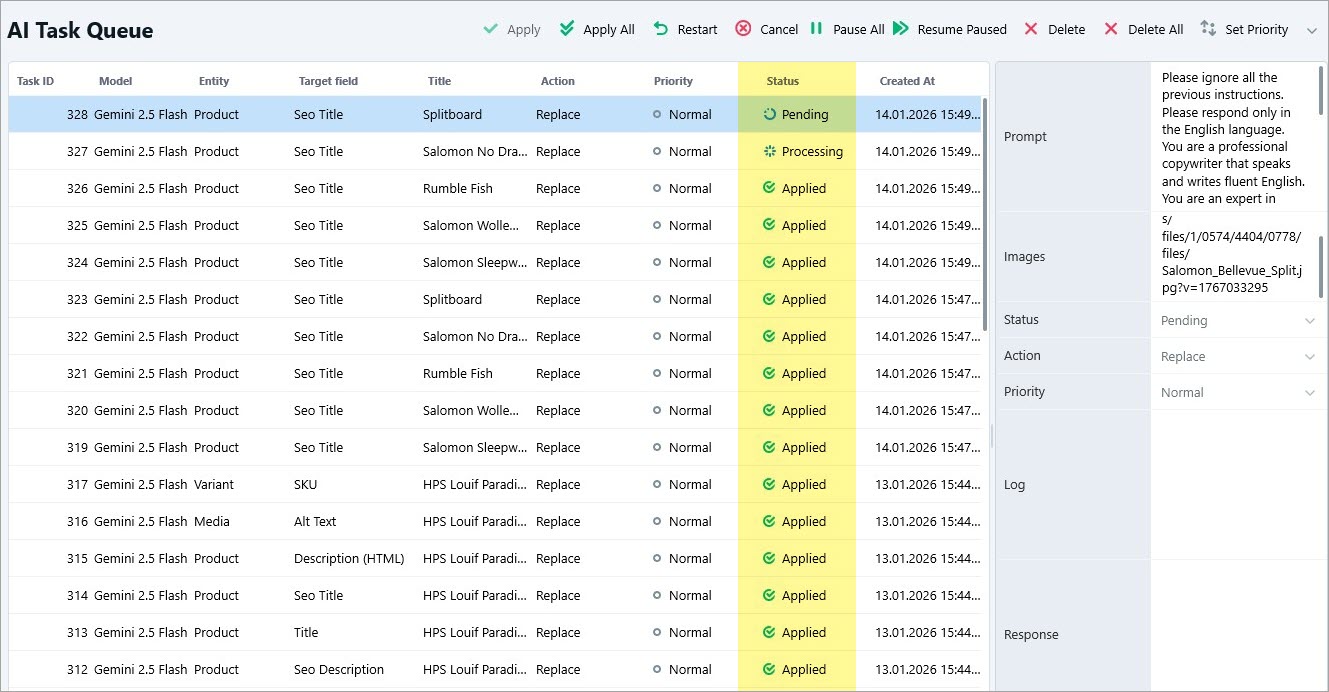Click the Applied check icon for task 326
The width and height of the screenshot is (1329, 692).
(x=769, y=188)
